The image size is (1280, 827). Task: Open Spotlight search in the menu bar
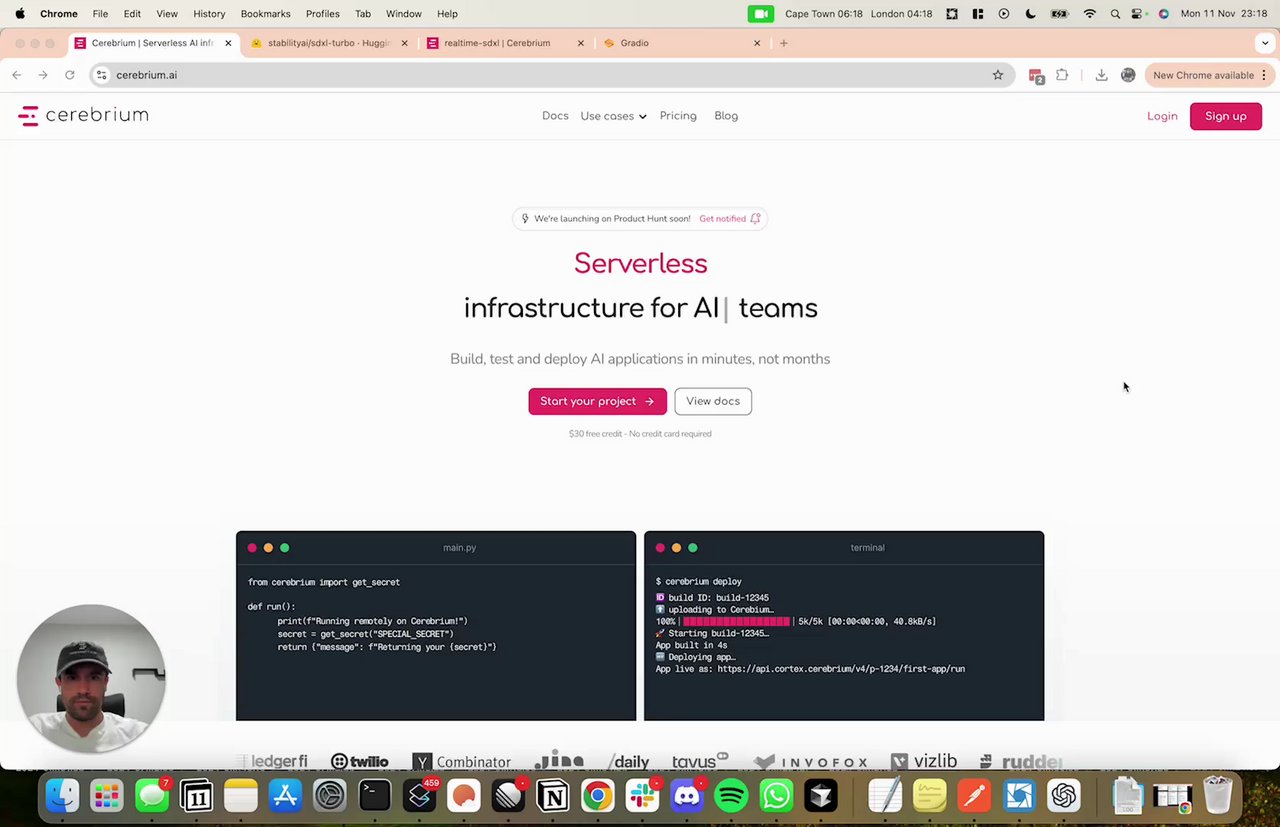point(1115,14)
